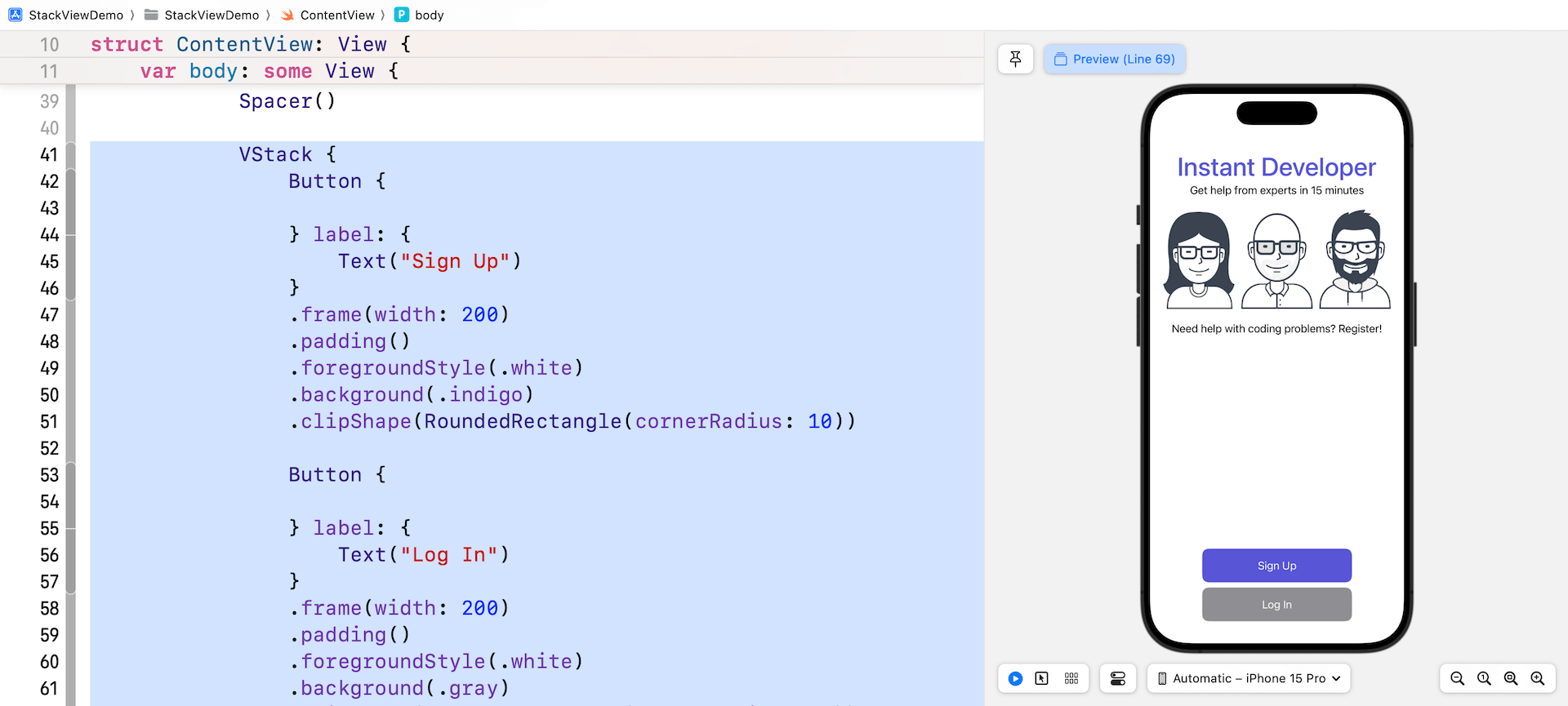The image size is (1568, 706).
Task: Zoom preview to fit
Action: [x=1511, y=678]
